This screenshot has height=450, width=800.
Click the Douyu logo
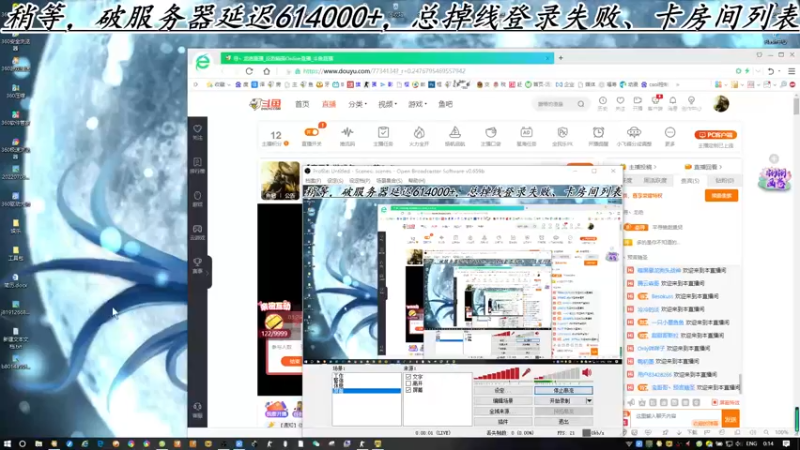pyautogui.click(x=265, y=104)
